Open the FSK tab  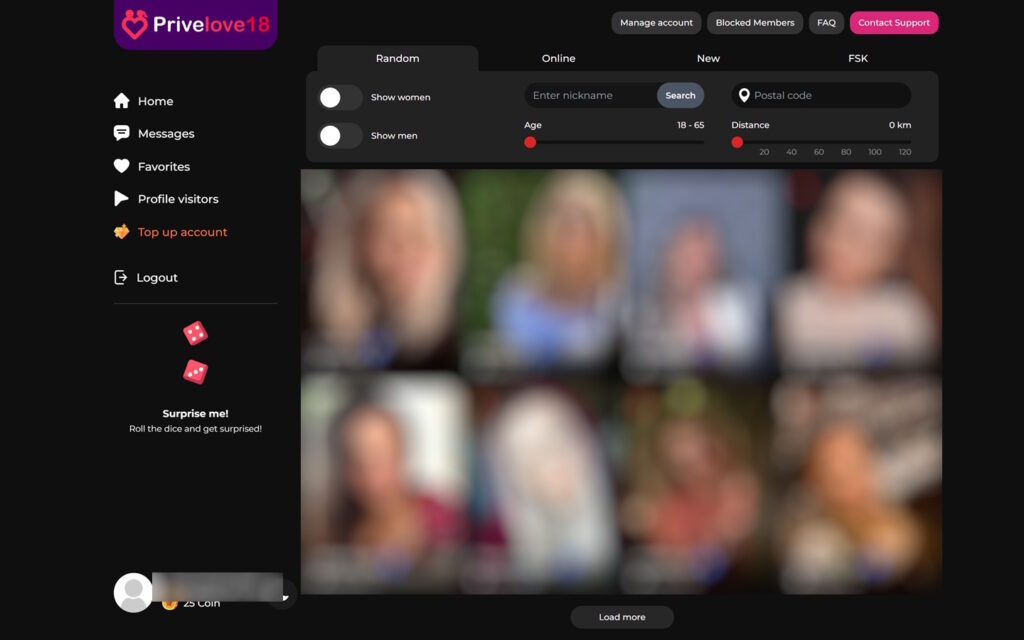[857, 59]
